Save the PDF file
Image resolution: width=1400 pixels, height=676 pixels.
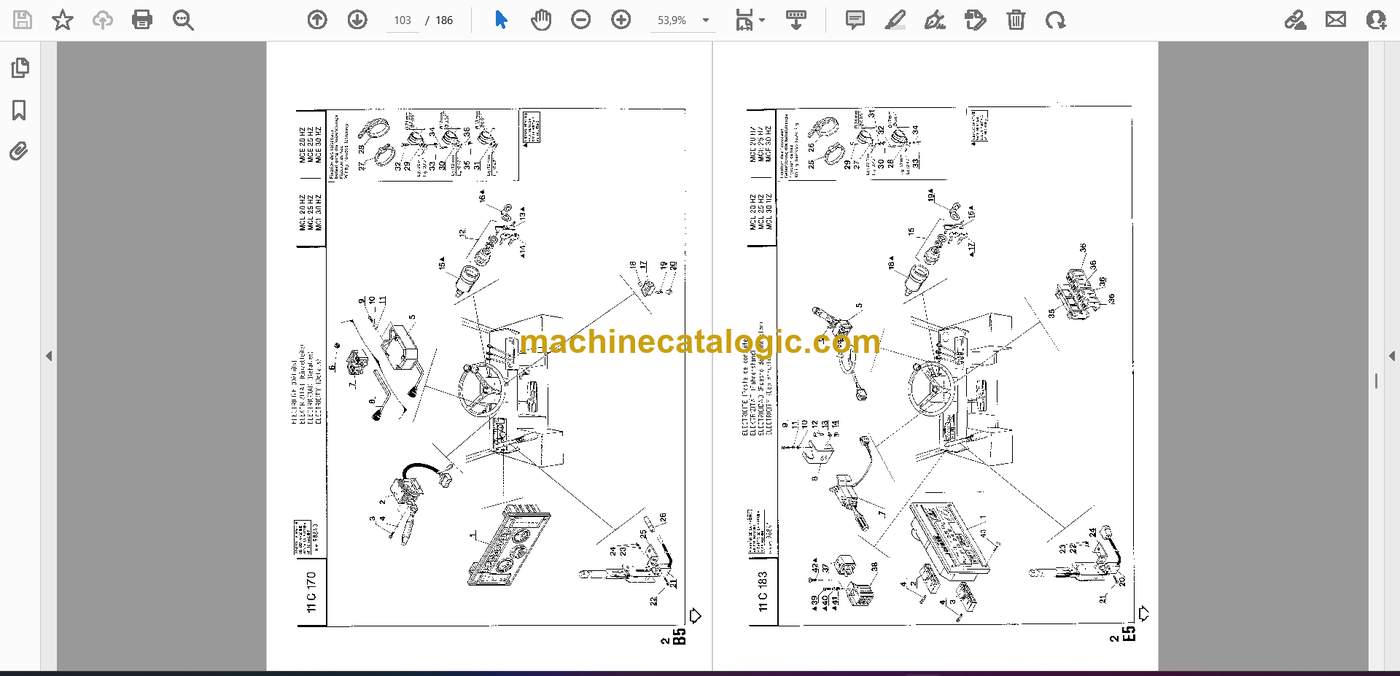point(22,20)
